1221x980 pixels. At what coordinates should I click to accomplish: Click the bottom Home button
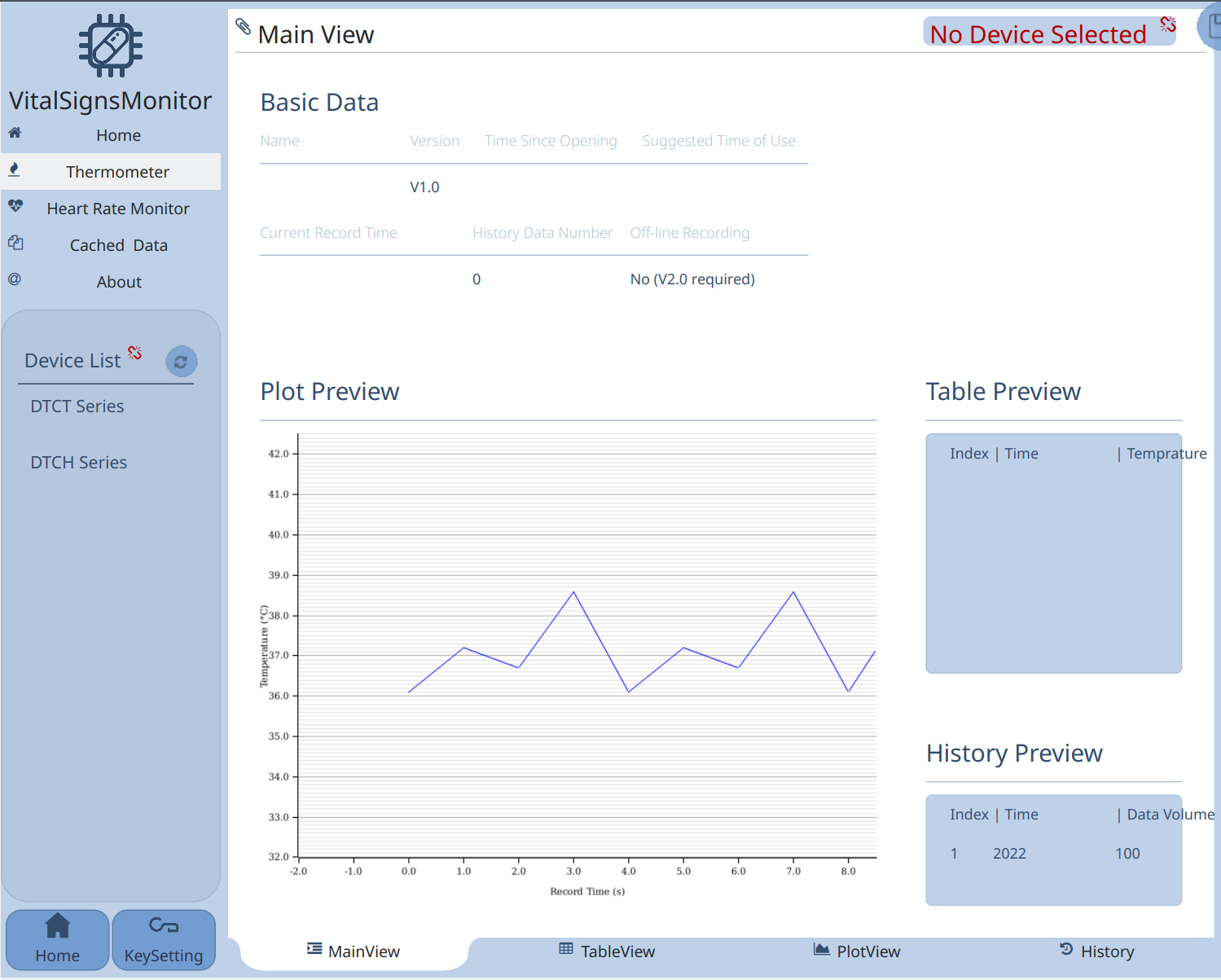[x=58, y=940]
